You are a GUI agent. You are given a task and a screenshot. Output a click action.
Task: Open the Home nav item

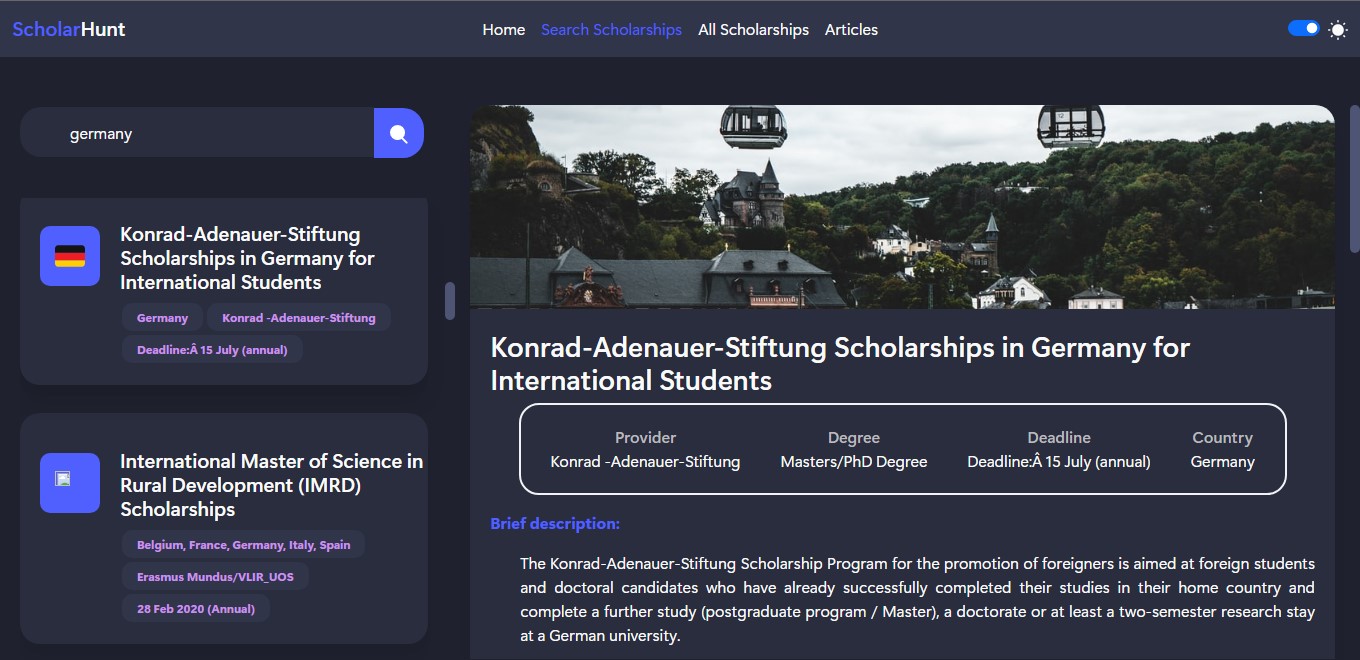tap(504, 30)
